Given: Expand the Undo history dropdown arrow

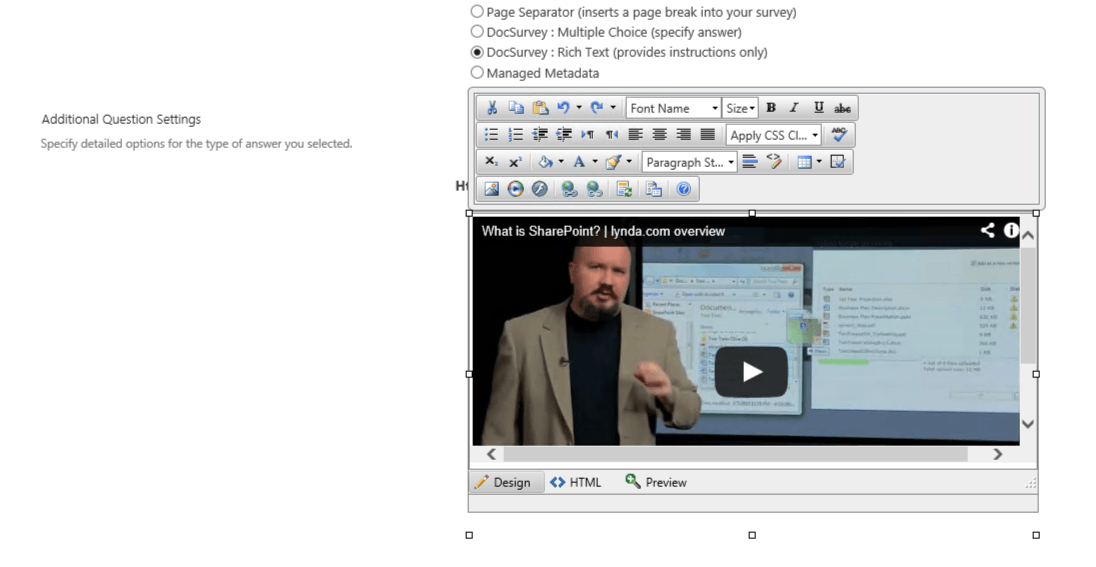Looking at the screenshot, I should point(579,108).
